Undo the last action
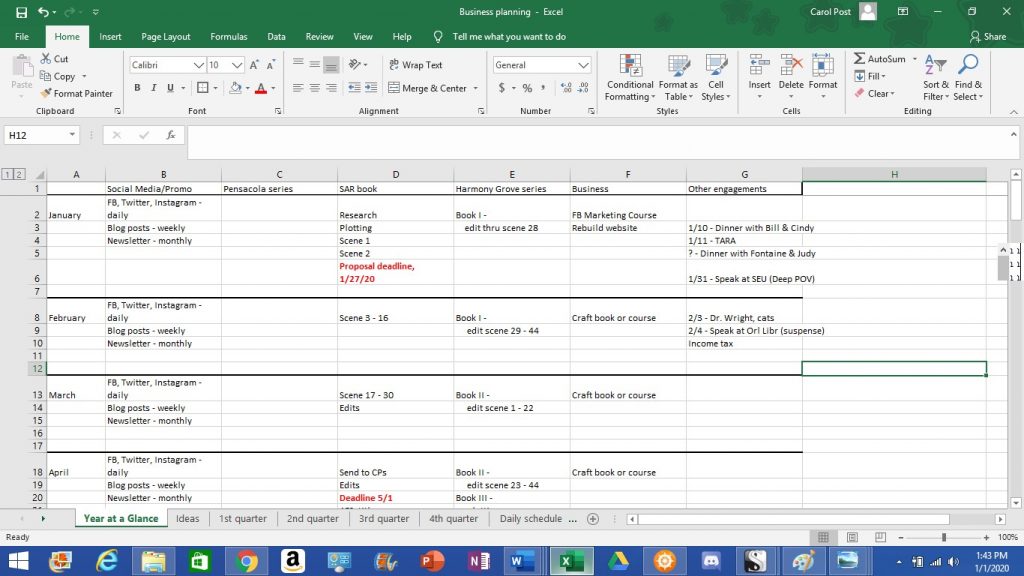 pos(43,12)
